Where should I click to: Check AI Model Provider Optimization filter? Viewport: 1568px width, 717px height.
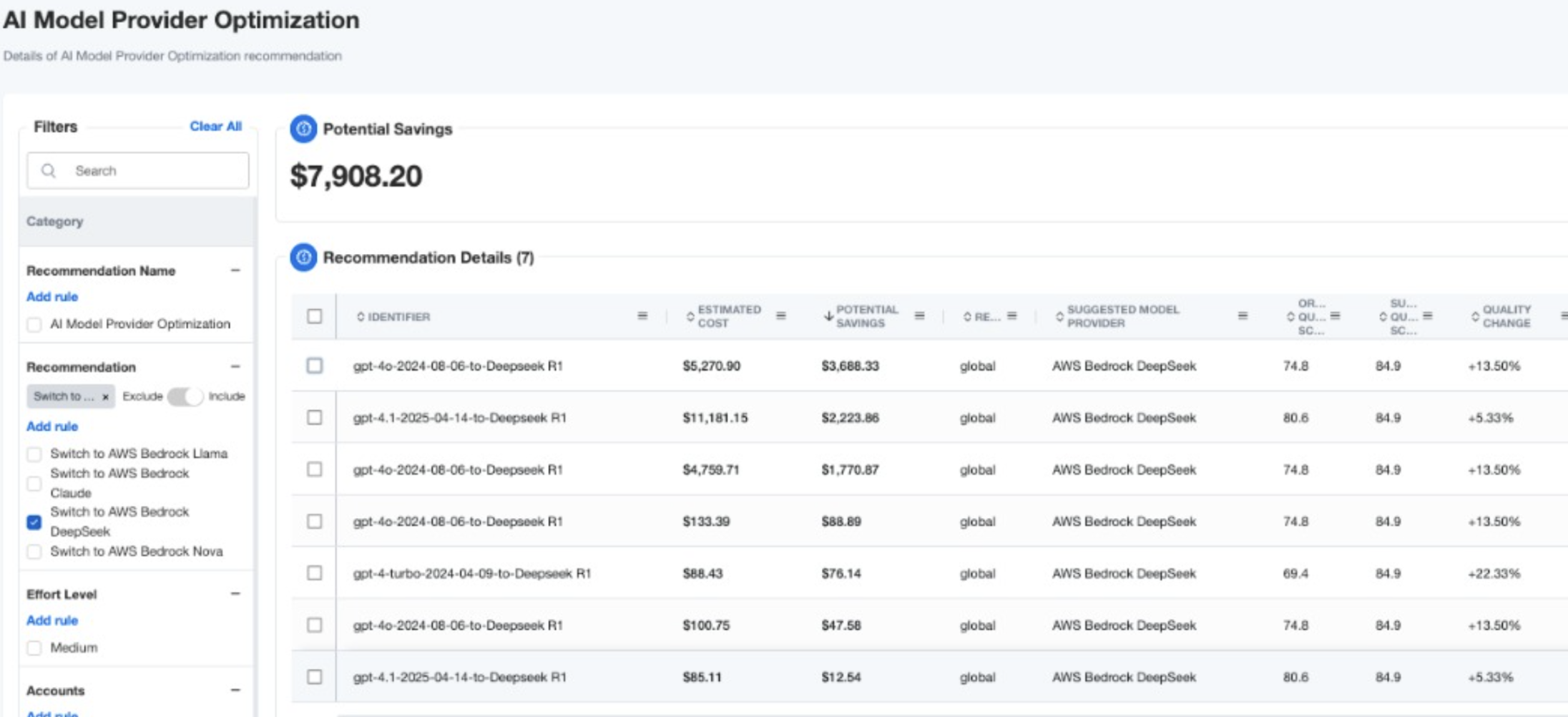click(x=34, y=325)
